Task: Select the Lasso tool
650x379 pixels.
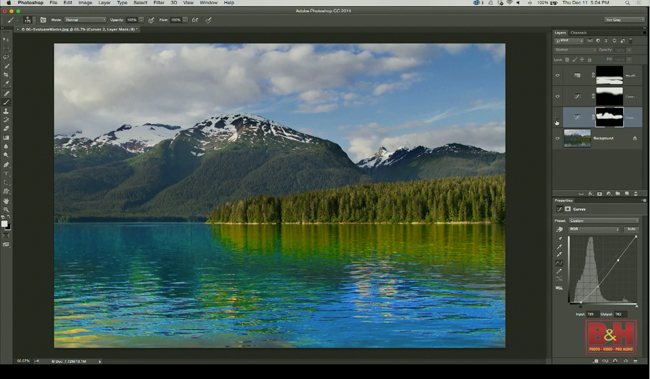Action: point(6,57)
